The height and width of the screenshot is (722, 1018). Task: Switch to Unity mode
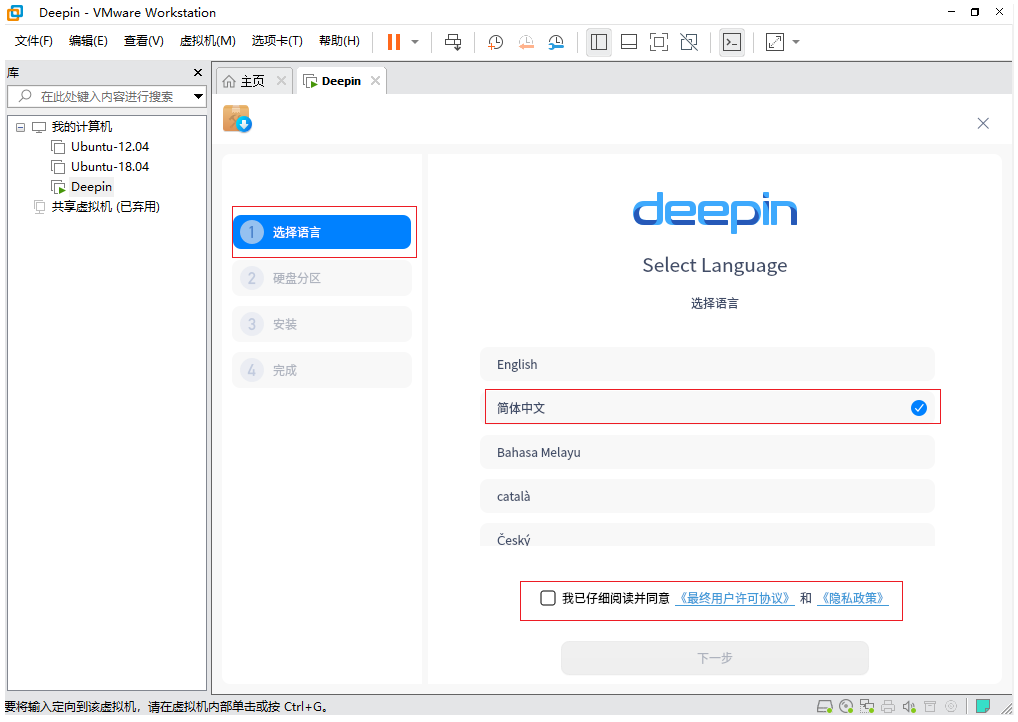coord(689,42)
